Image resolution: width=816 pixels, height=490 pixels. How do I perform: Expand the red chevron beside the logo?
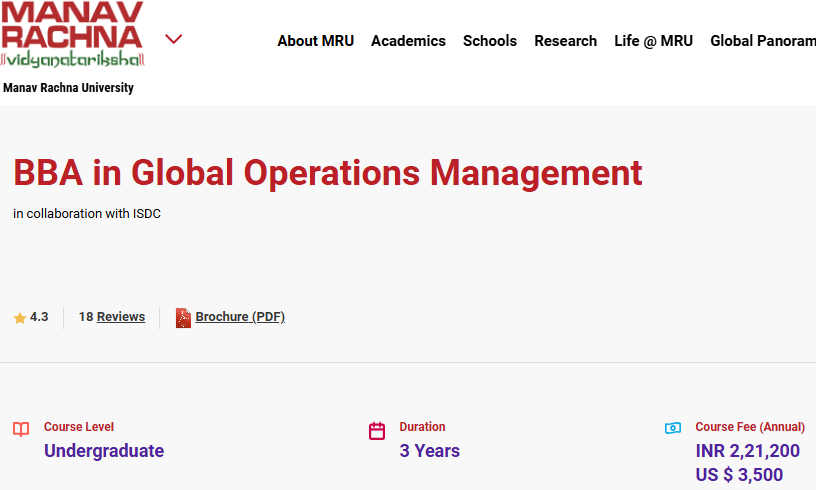pos(173,39)
